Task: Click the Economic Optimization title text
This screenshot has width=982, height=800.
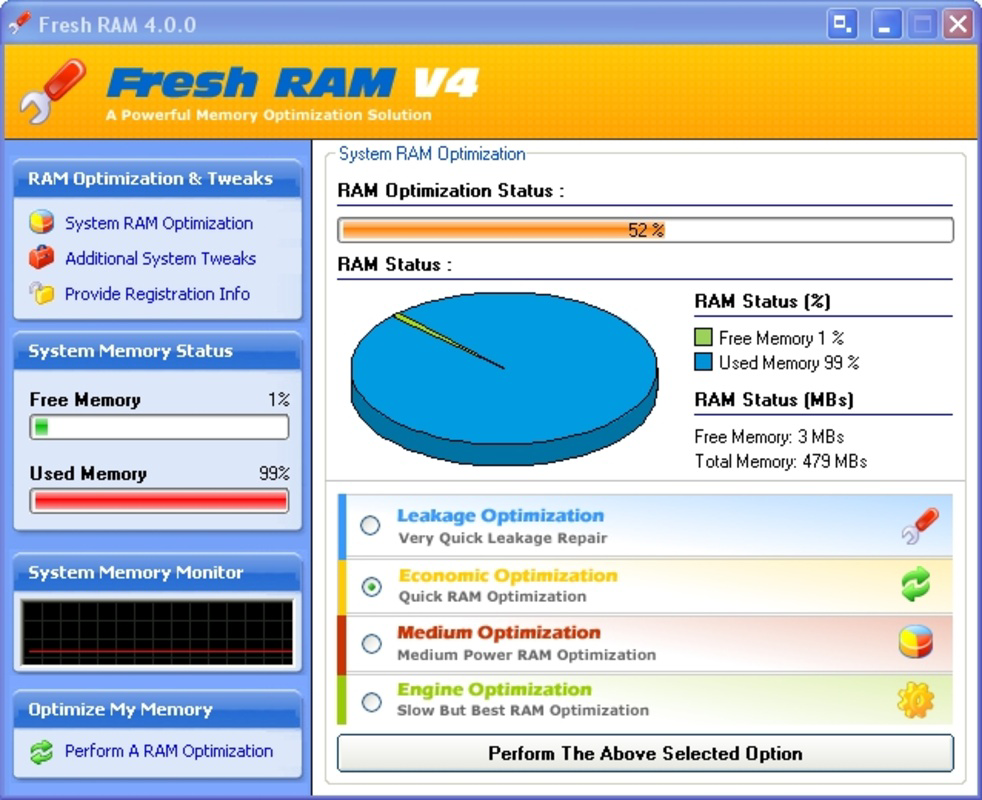Action: 508,575
